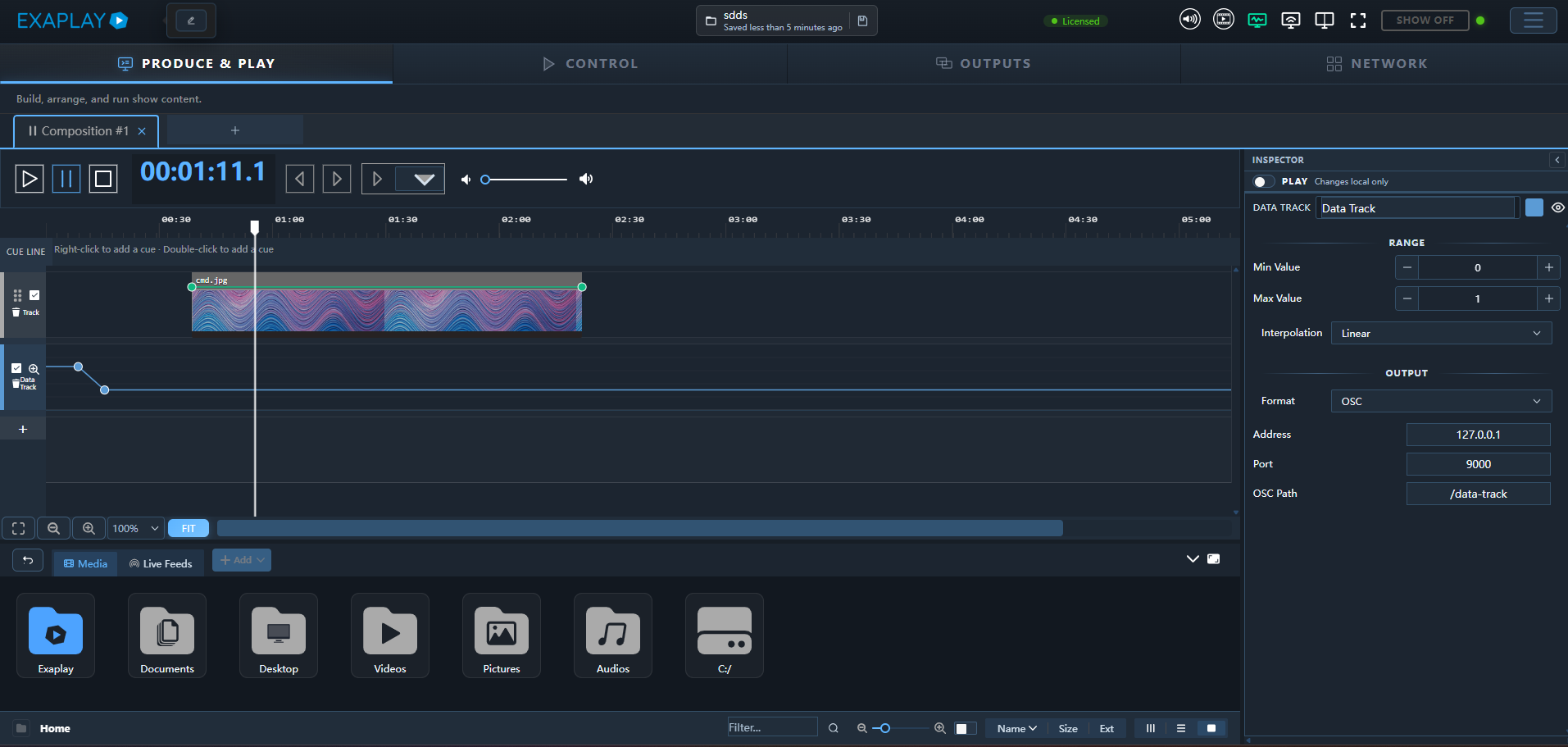1568x747 pixels.
Task: Switch to the PRODUCE & PLAY tab
Action: (x=197, y=63)
